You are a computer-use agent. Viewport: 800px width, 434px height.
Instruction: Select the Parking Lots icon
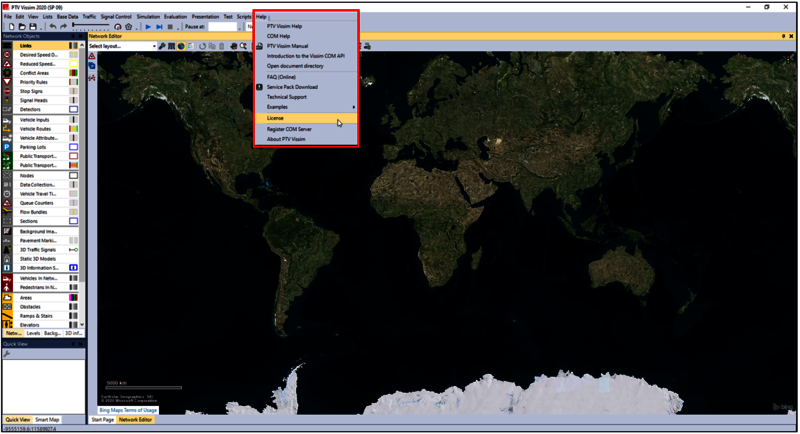coord(8,147)
